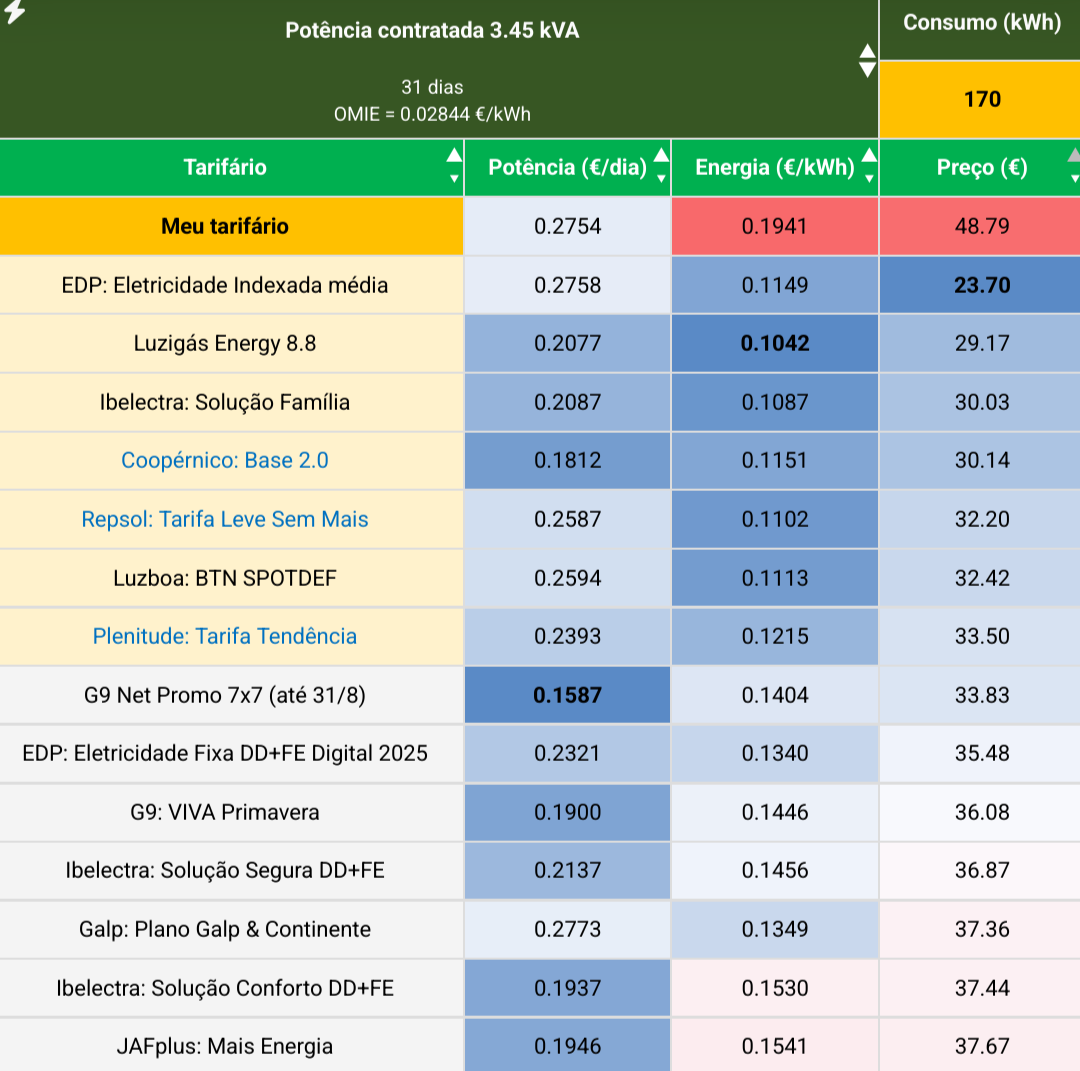Sort by Tarifário column arrows
Viewport: 1080px width, 1071px height.
454,166
